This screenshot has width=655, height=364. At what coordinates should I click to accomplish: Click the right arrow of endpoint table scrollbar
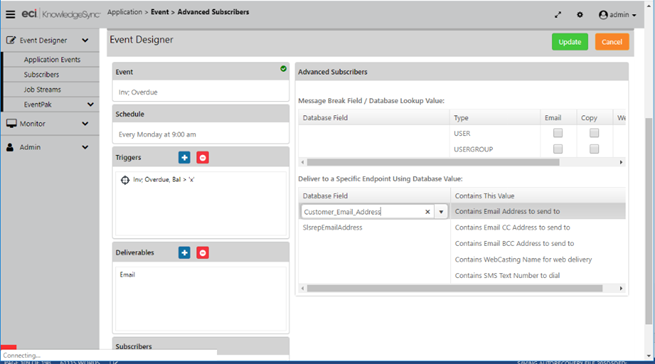[x=621, y=288]
